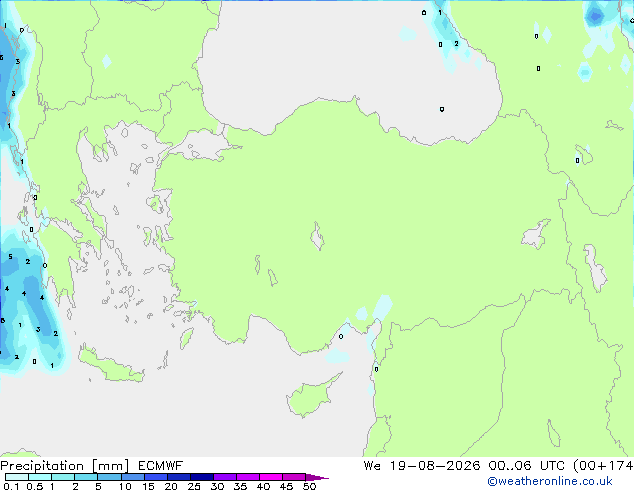The width and height of the screenshot is (634, 490).
Task: Click the '[mm]' unit label
Action: (111, 466)
